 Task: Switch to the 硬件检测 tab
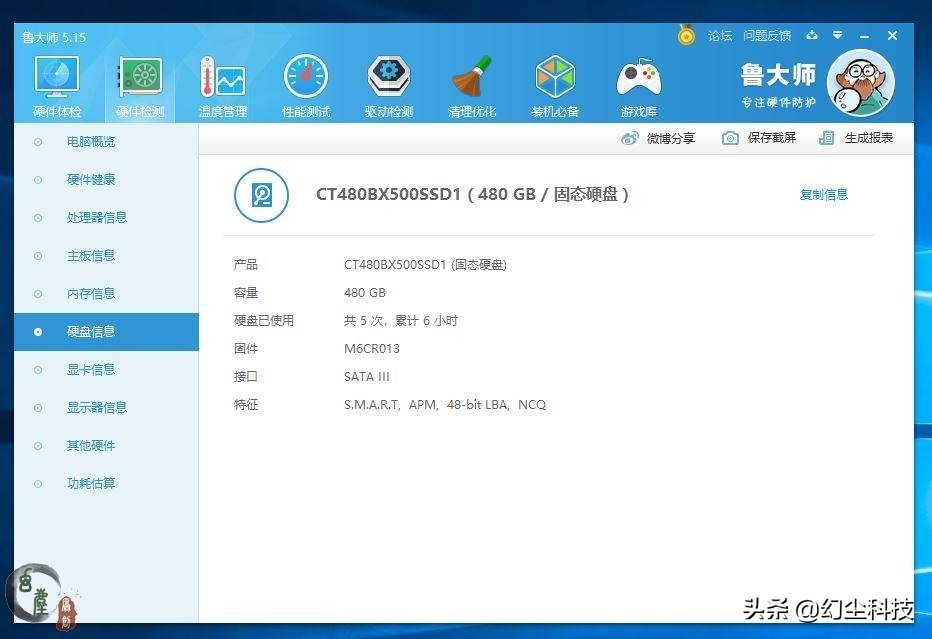(140, 80)
